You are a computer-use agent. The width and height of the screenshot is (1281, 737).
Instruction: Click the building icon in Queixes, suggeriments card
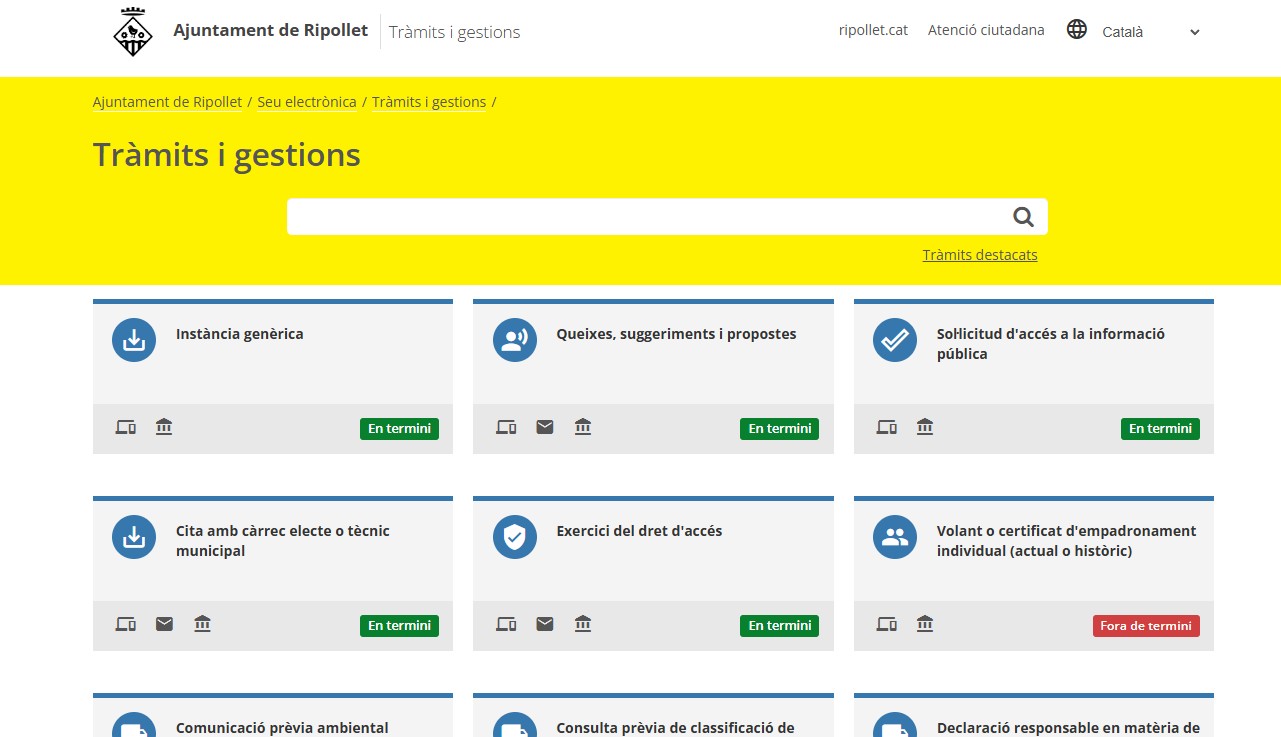pyautogui.click(x=583, y=427)
